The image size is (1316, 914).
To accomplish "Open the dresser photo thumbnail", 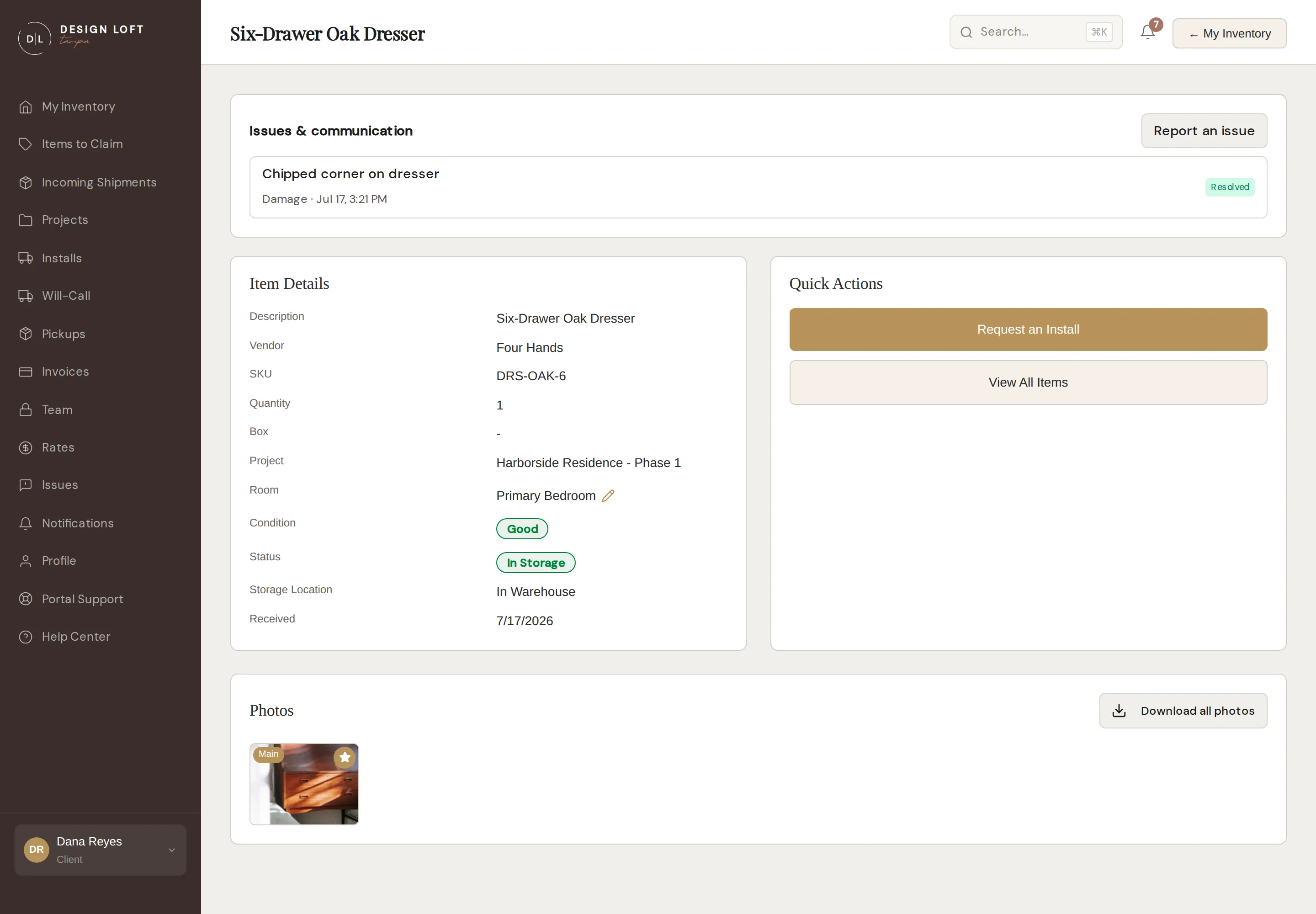I will coord(304,784).
